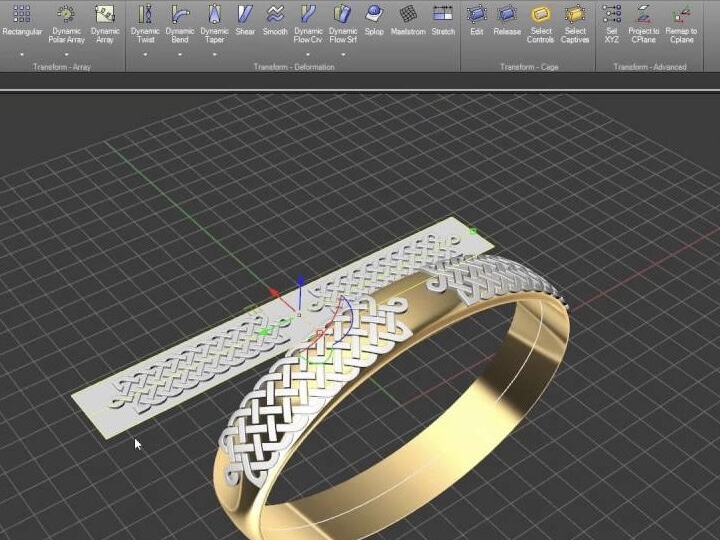Choose the Dynamic Twist deformation tool
Viewport: 720px width, 540px height.
tap(145, 16)
